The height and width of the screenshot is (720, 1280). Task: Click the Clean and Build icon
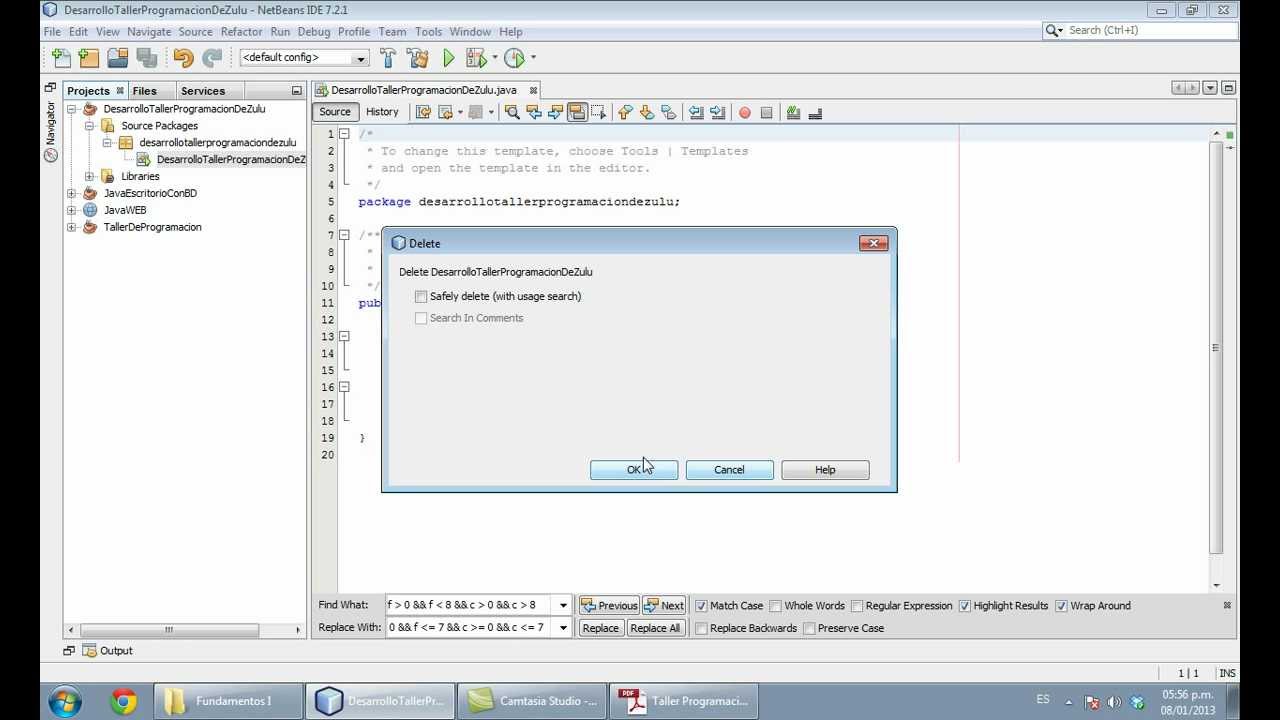click(x=418, y=58)
